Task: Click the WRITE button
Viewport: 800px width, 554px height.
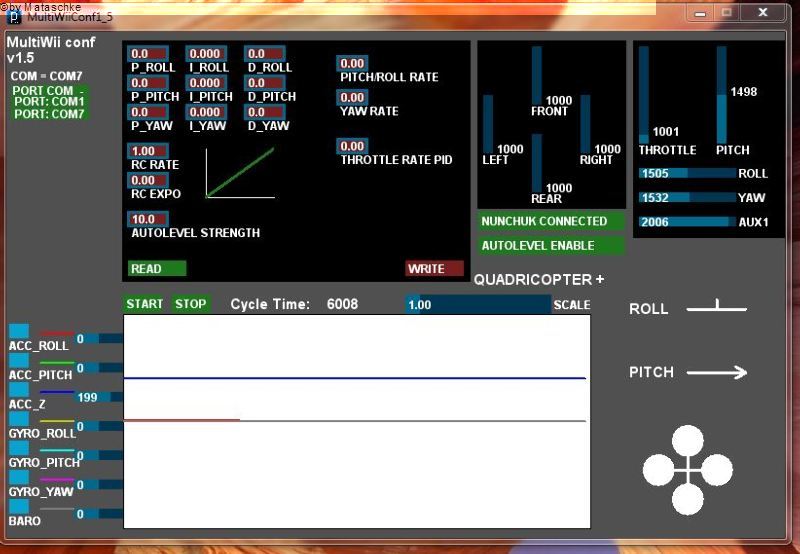Action: (x=435, y=268)
